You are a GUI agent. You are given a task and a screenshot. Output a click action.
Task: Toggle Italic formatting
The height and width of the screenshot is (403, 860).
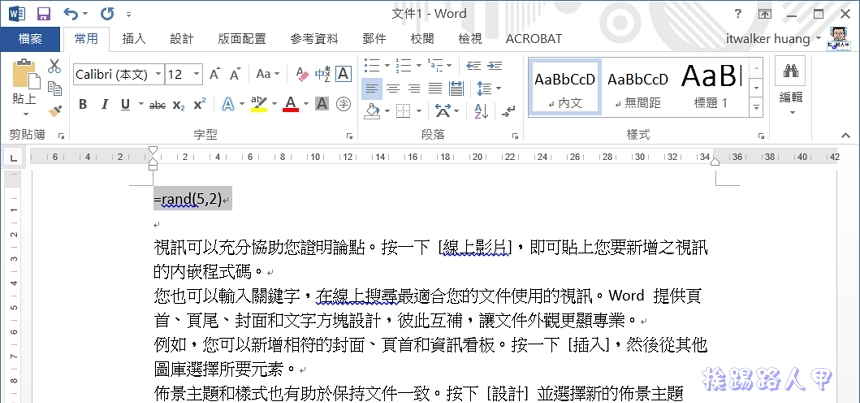[x=104, y=104]
